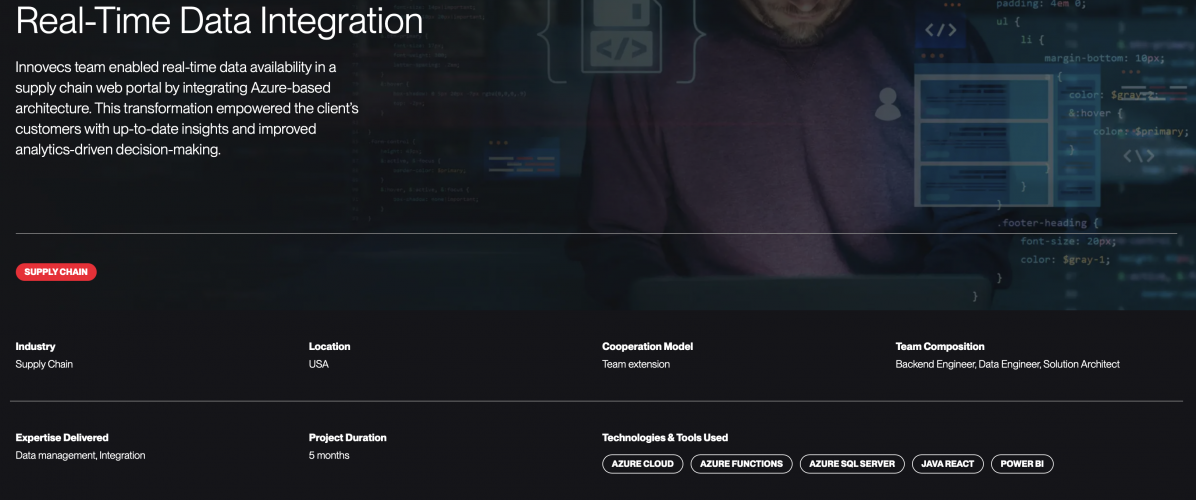Click the Industry label

coord(36,346)
